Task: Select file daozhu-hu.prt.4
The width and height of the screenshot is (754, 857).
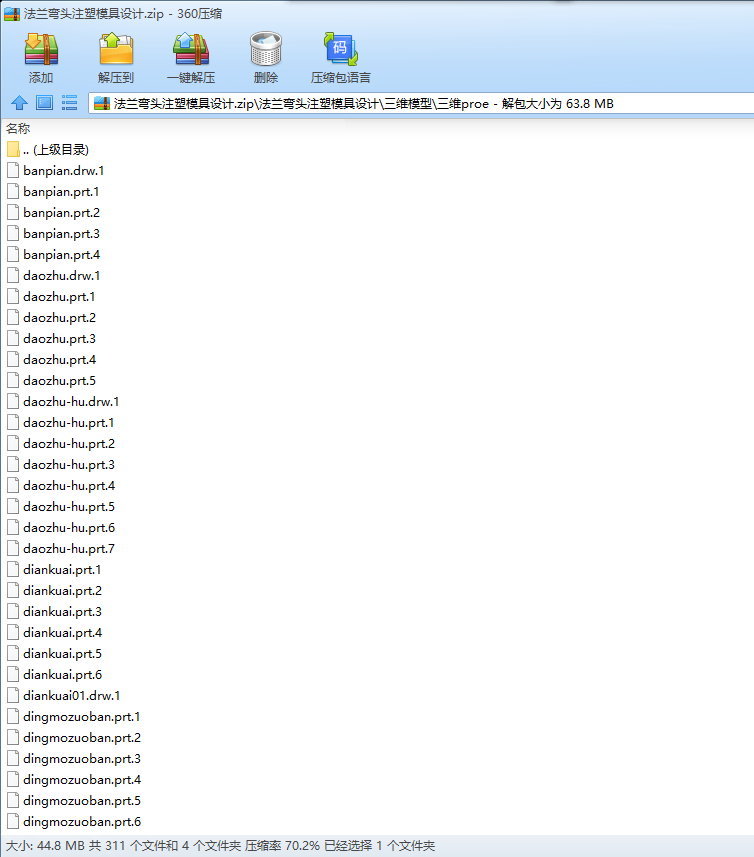Action: point(61,485)
